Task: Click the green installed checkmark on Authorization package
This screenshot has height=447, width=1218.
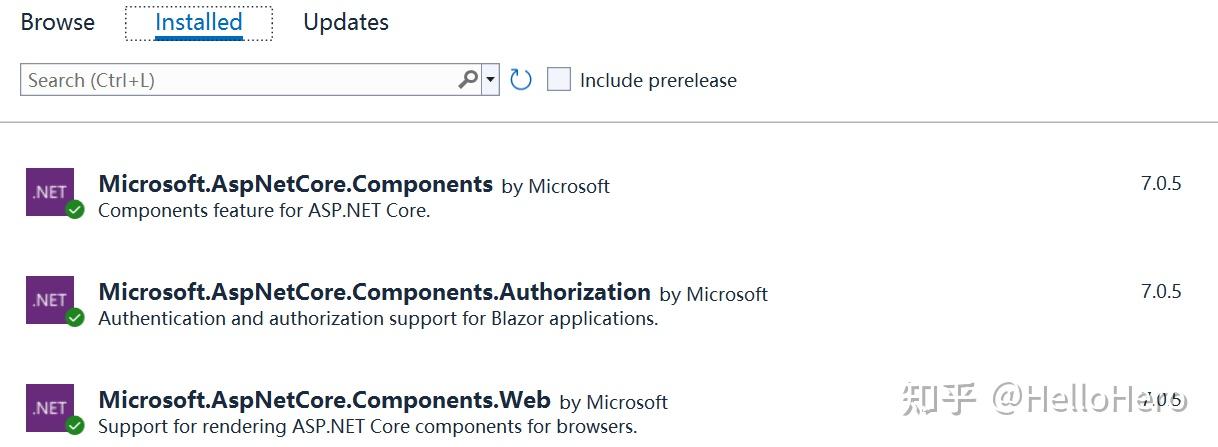Action: coord(75,318)
